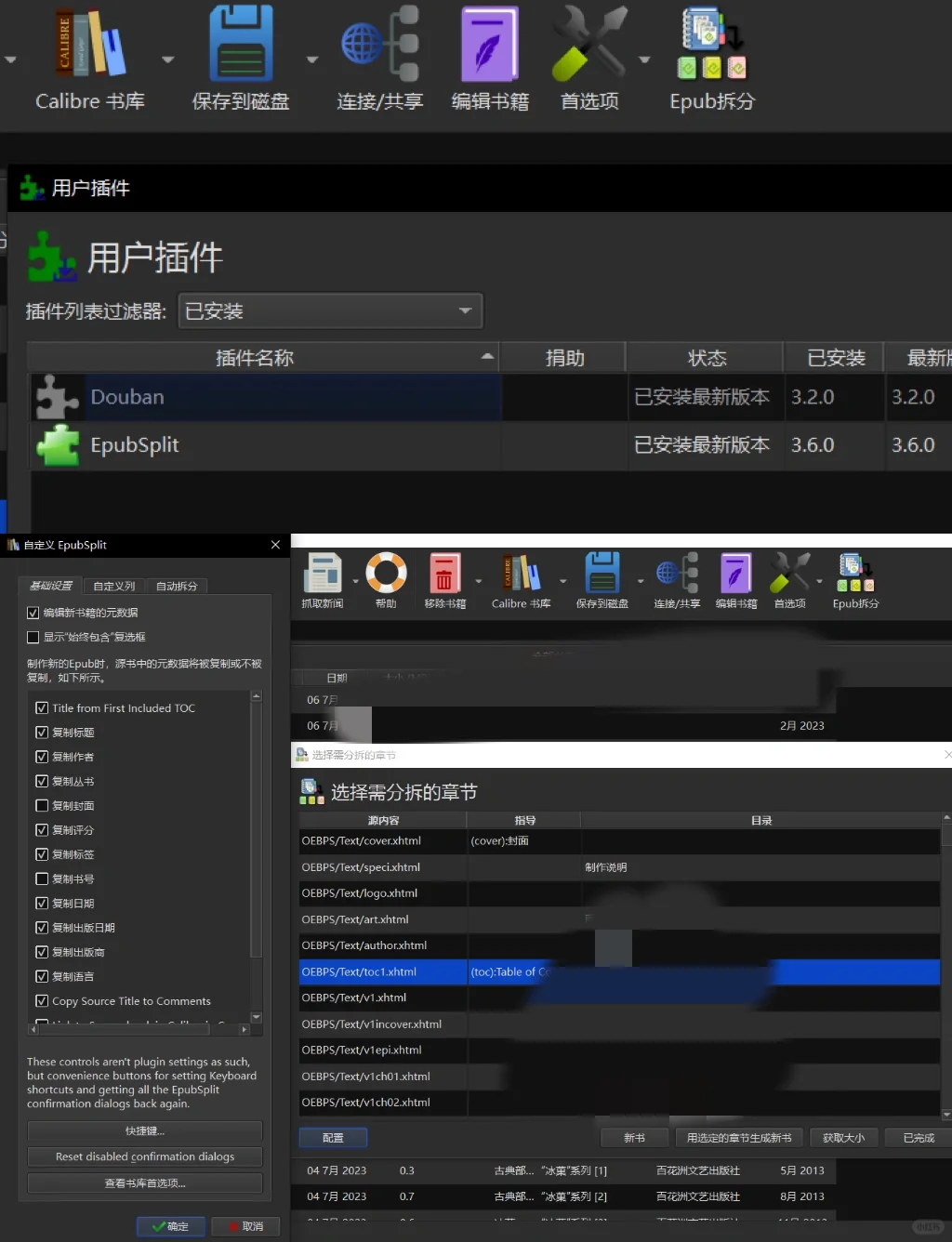Toggle 复制作者 checkbox

tap(42, 757)
